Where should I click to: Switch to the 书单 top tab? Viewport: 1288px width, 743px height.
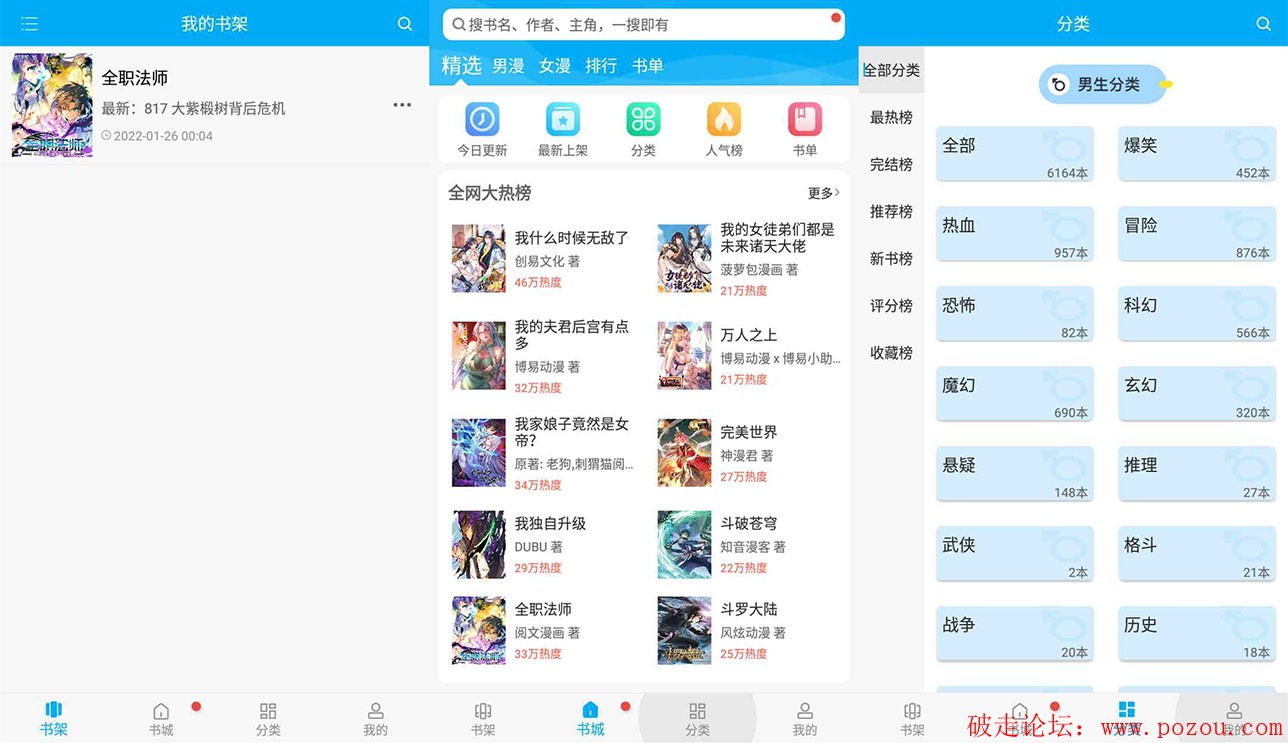pos(647,66)
